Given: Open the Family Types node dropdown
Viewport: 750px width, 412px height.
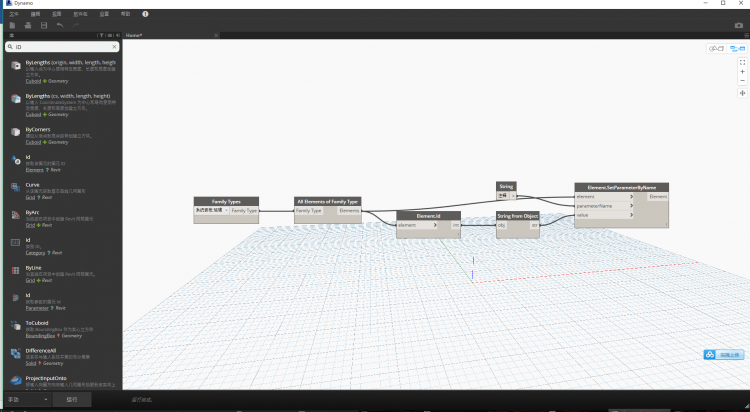Looking at the screenshot, I should (212, 210).
